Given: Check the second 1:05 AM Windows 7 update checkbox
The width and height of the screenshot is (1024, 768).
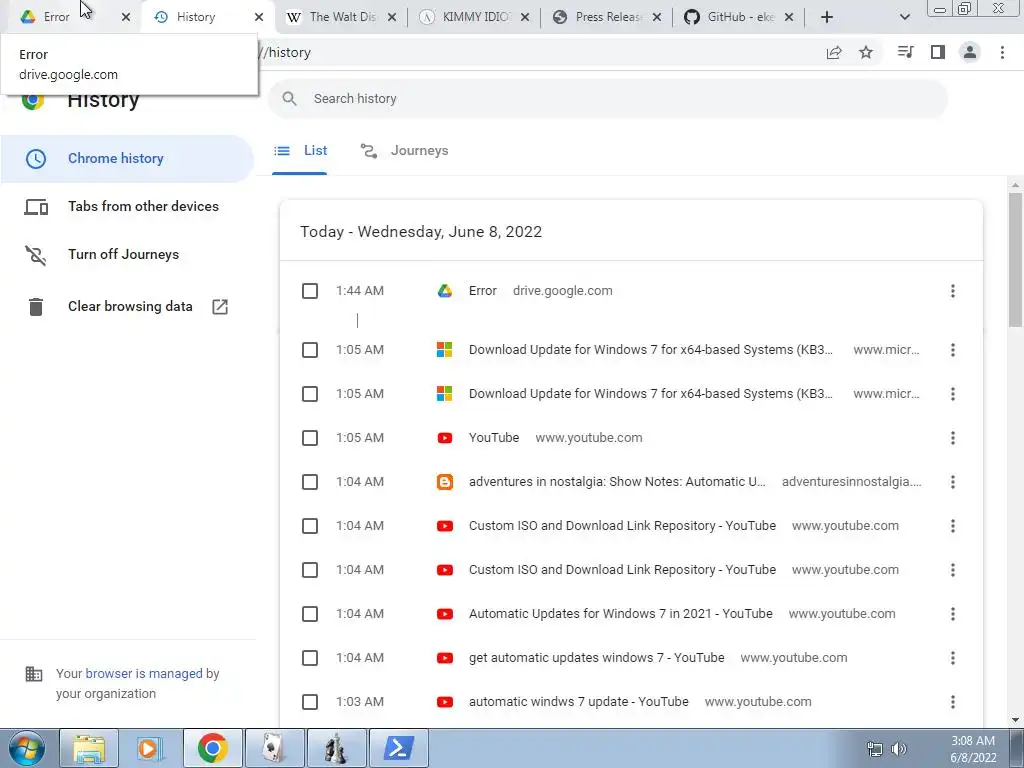Looking at the screenshot, I should [310, 394].
